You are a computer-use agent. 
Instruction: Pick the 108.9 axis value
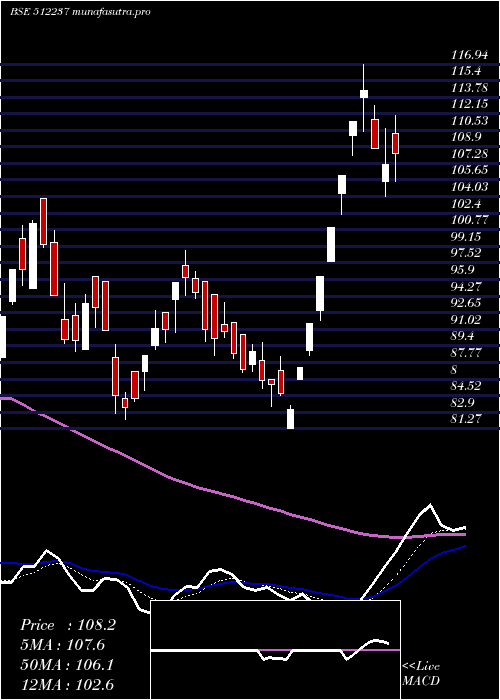466,137
